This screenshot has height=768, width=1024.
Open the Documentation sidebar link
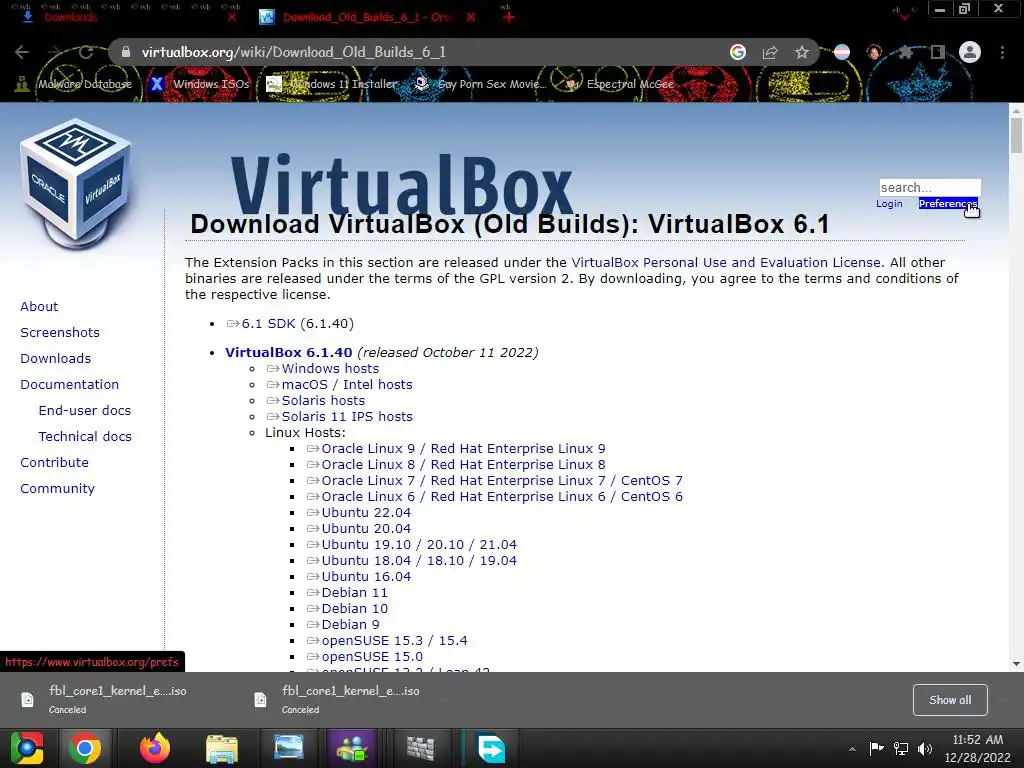69,385
